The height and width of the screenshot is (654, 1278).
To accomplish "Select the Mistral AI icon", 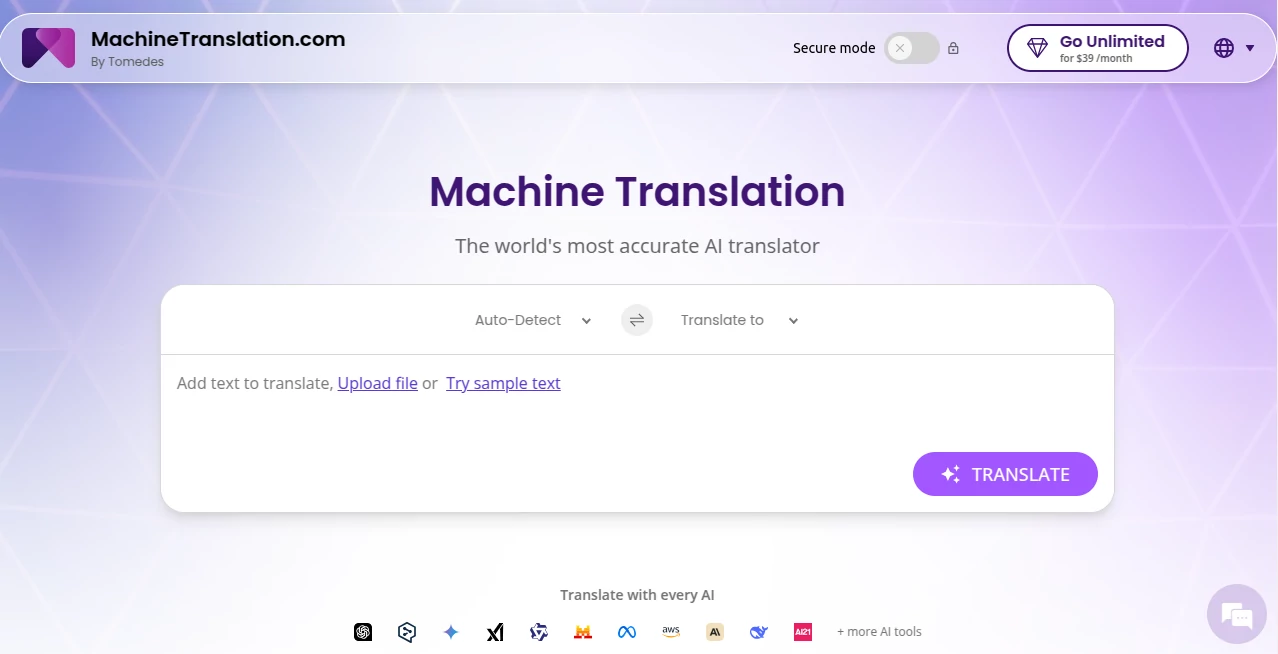I will point(583,632).
